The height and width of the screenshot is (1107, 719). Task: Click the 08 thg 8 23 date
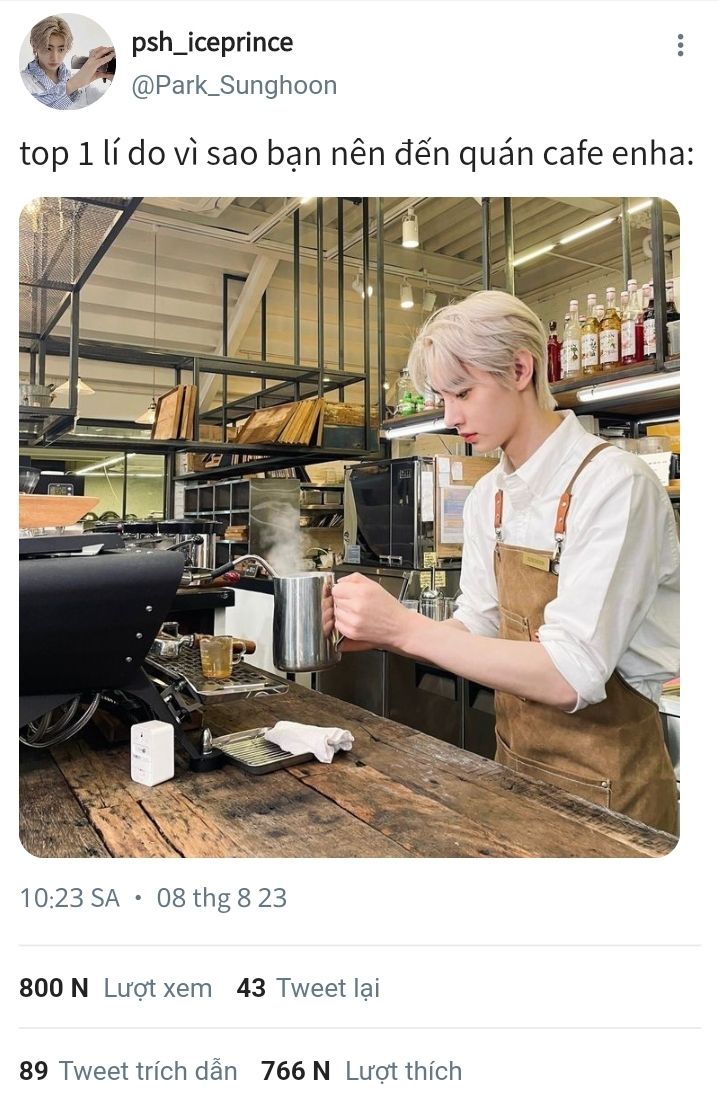click(x=222, y=898)
